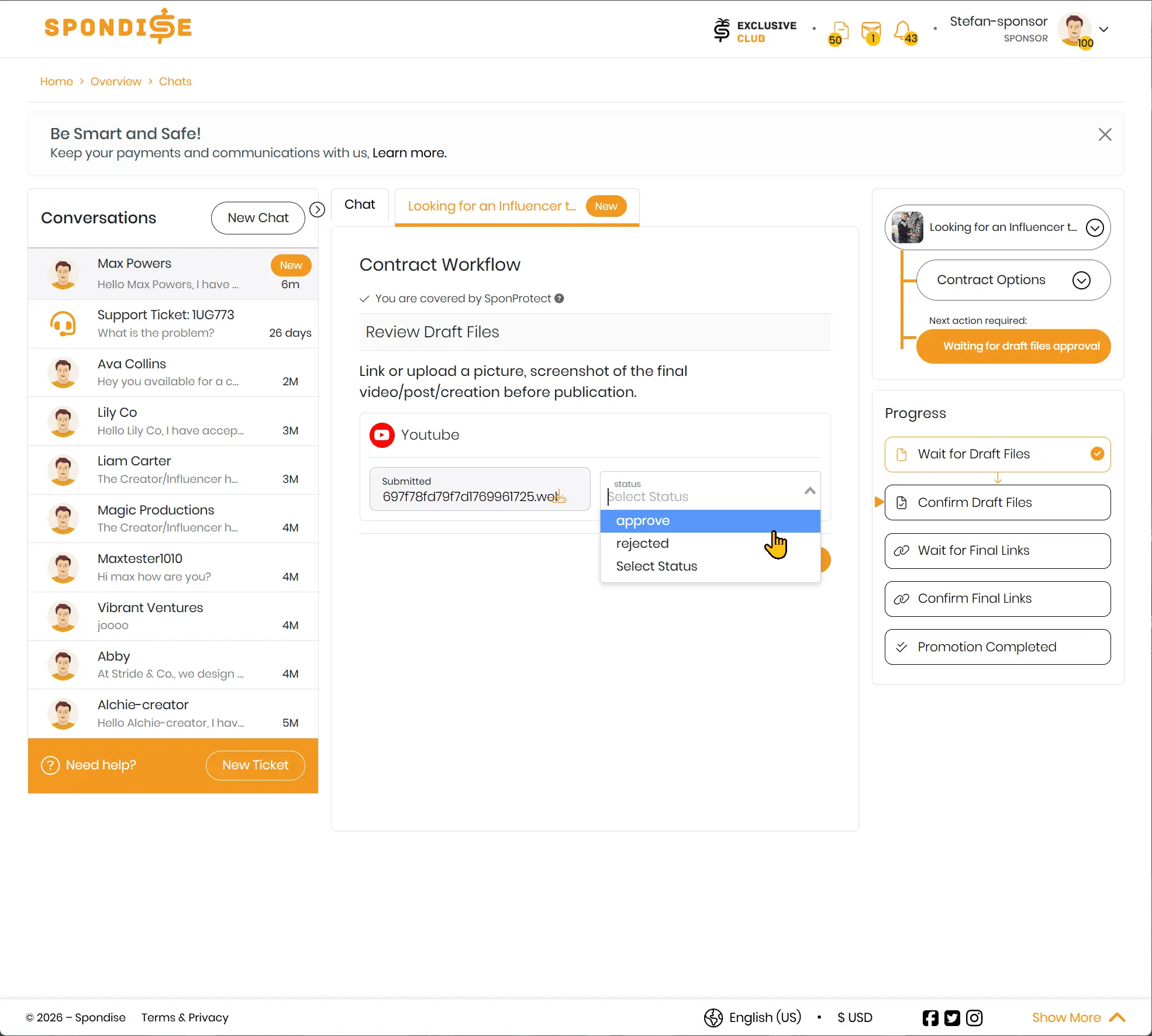Viewport: 1152px width, 1036px height.
Task: Change currency from $ USD
Action: point(855,1017)
